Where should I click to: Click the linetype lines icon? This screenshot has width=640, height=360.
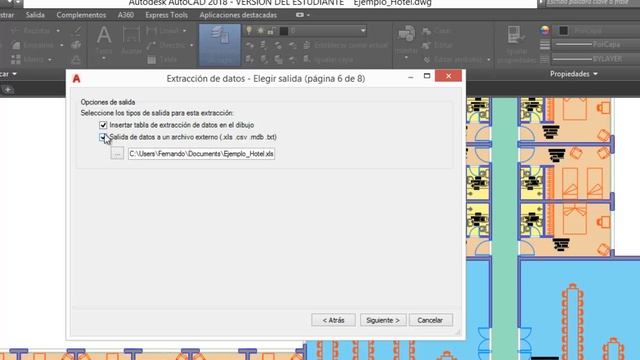(544, 59)
